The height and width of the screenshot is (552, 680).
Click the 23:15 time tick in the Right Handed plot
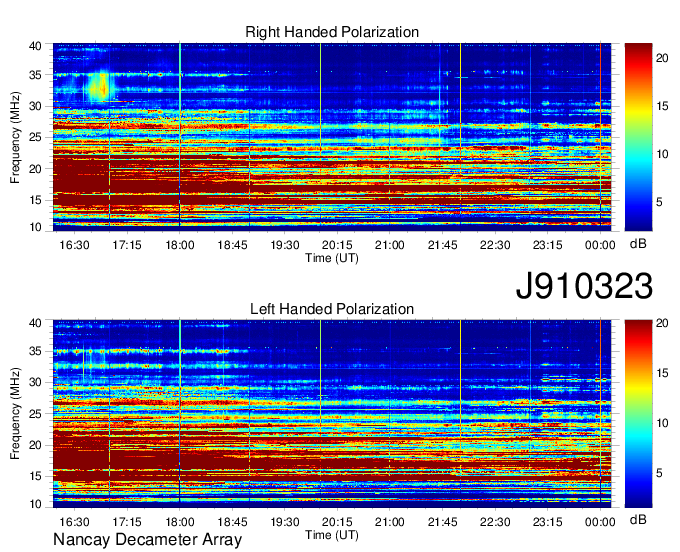[547, 245]
